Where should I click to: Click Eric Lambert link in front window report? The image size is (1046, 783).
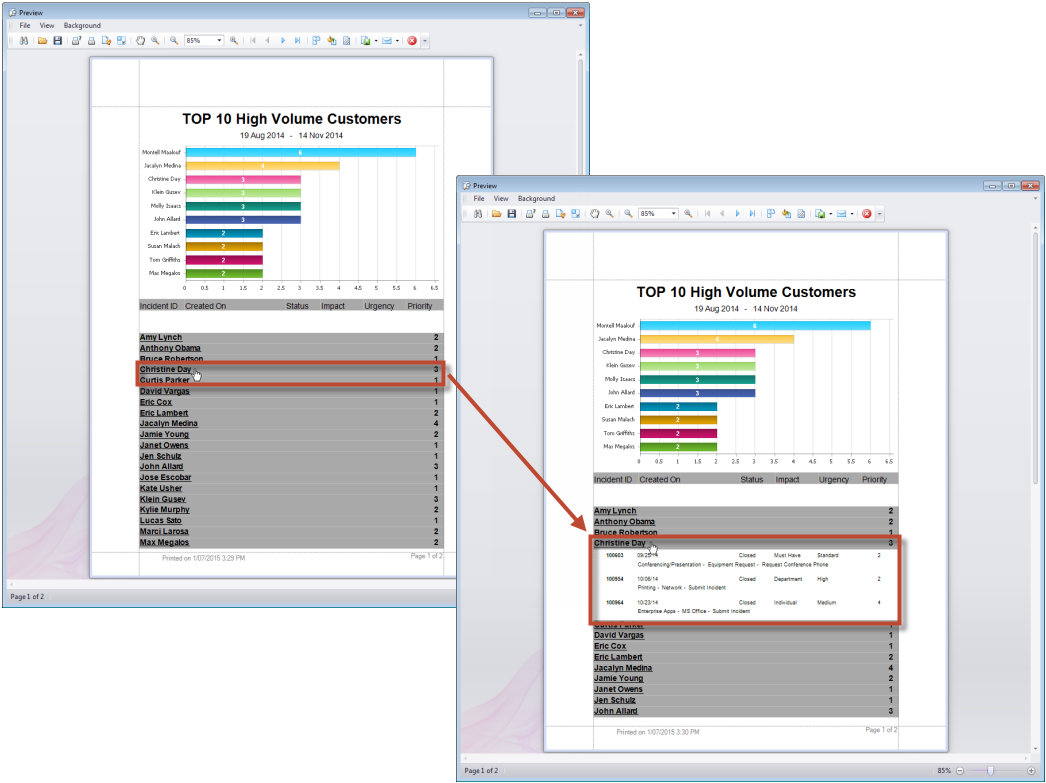point(618,657)
